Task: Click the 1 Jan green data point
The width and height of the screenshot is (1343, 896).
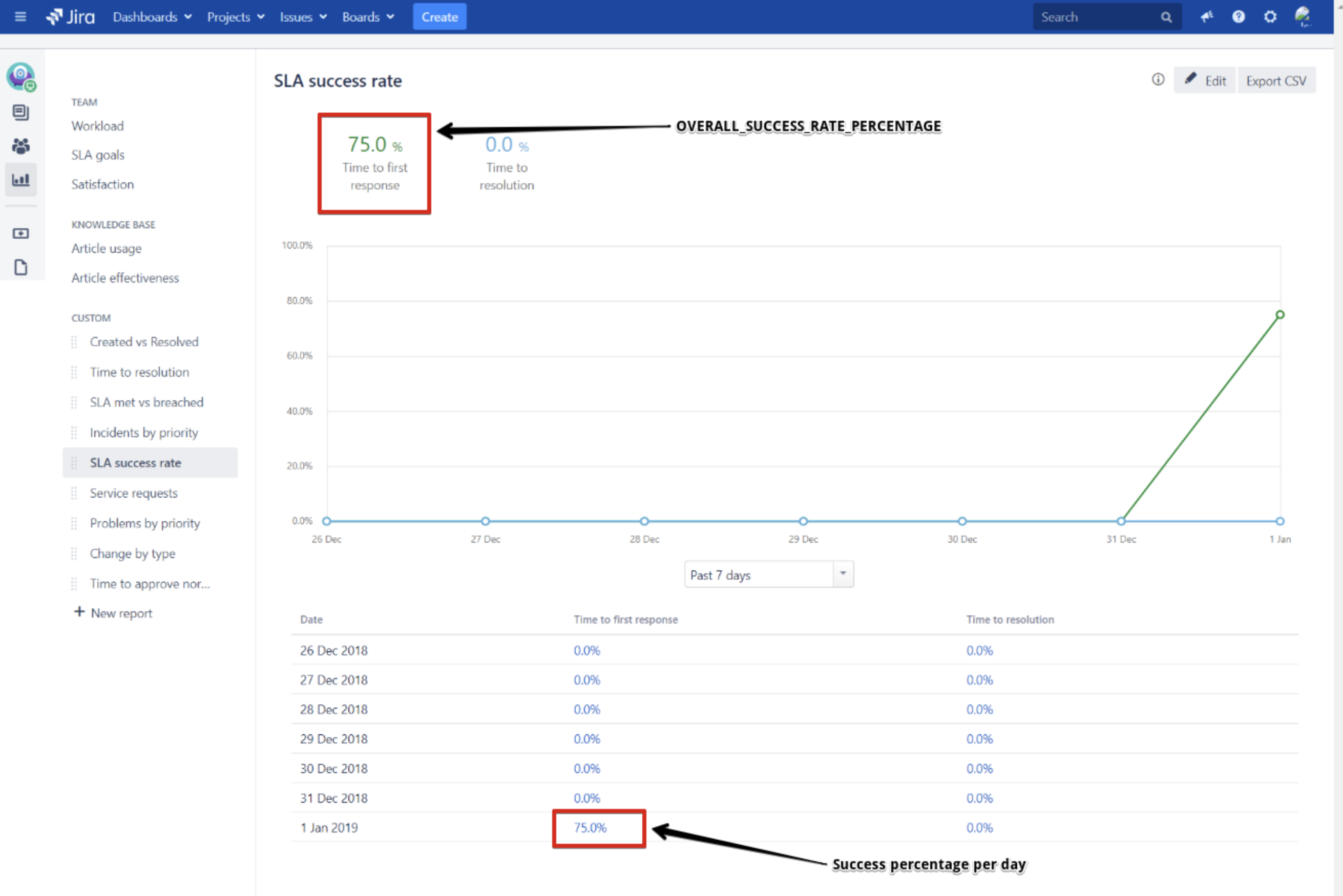Action: pos(1279,315)
